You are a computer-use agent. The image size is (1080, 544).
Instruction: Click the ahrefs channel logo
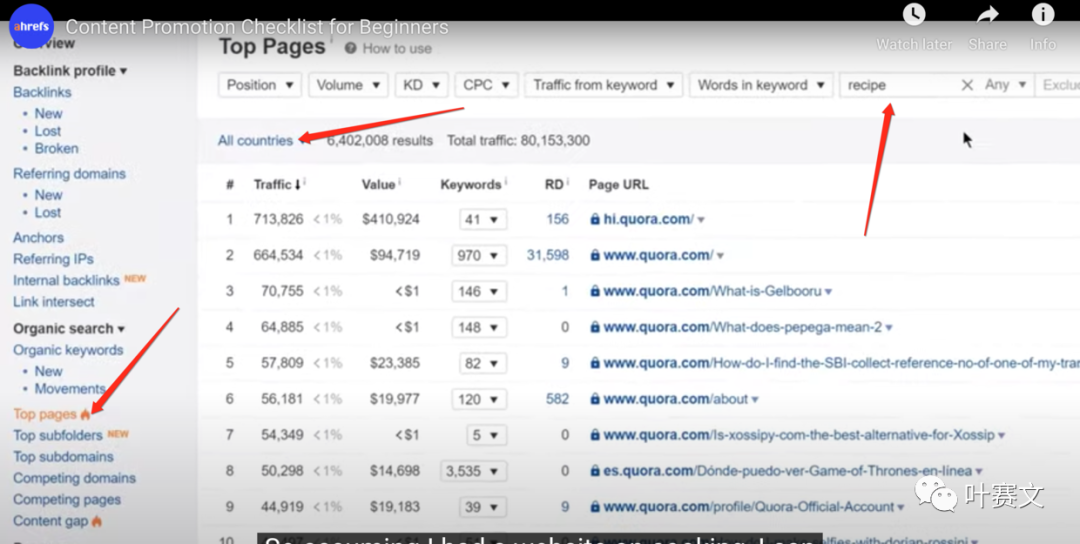[x=31, y=27]
